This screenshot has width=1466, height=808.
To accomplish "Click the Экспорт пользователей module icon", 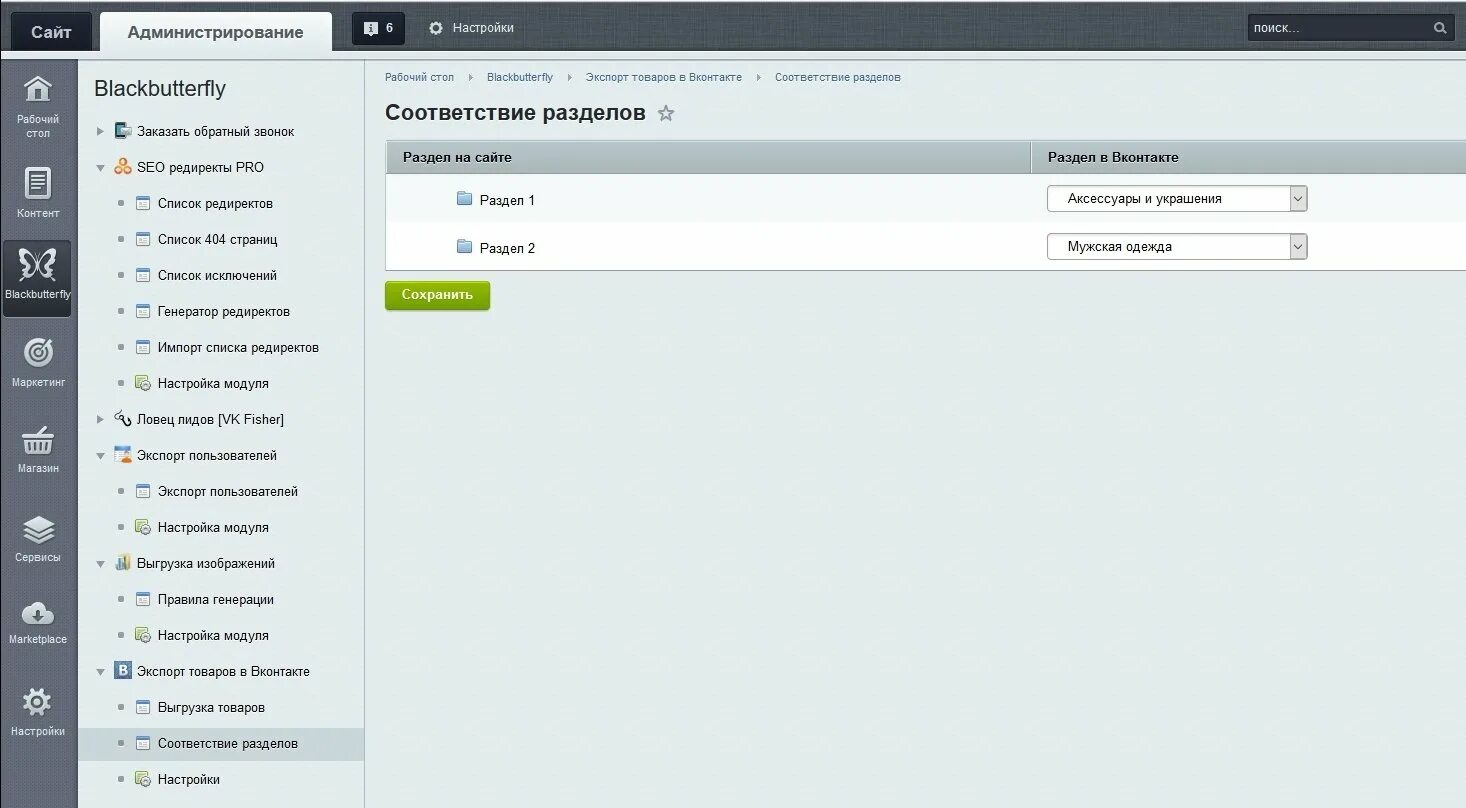I will click(123, 455).
